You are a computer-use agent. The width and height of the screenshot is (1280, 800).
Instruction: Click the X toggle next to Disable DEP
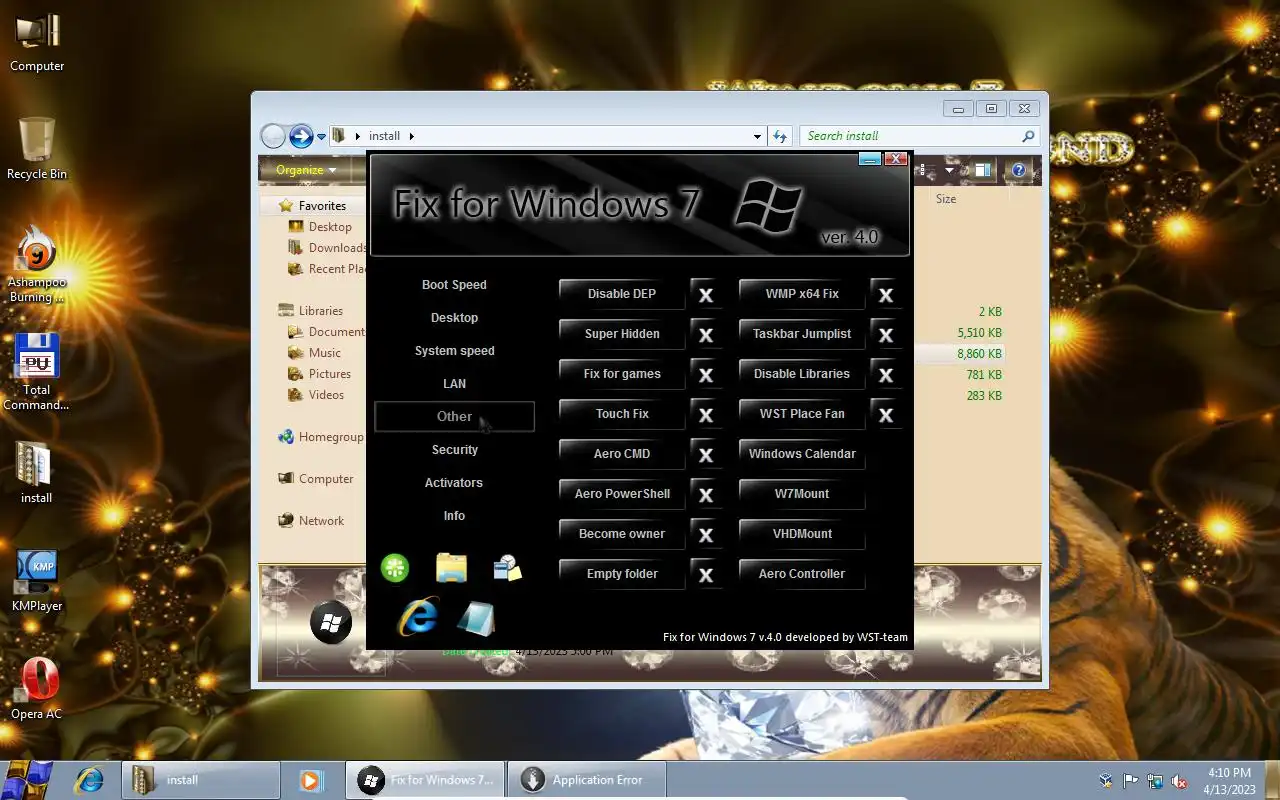[x=706, y=295]
